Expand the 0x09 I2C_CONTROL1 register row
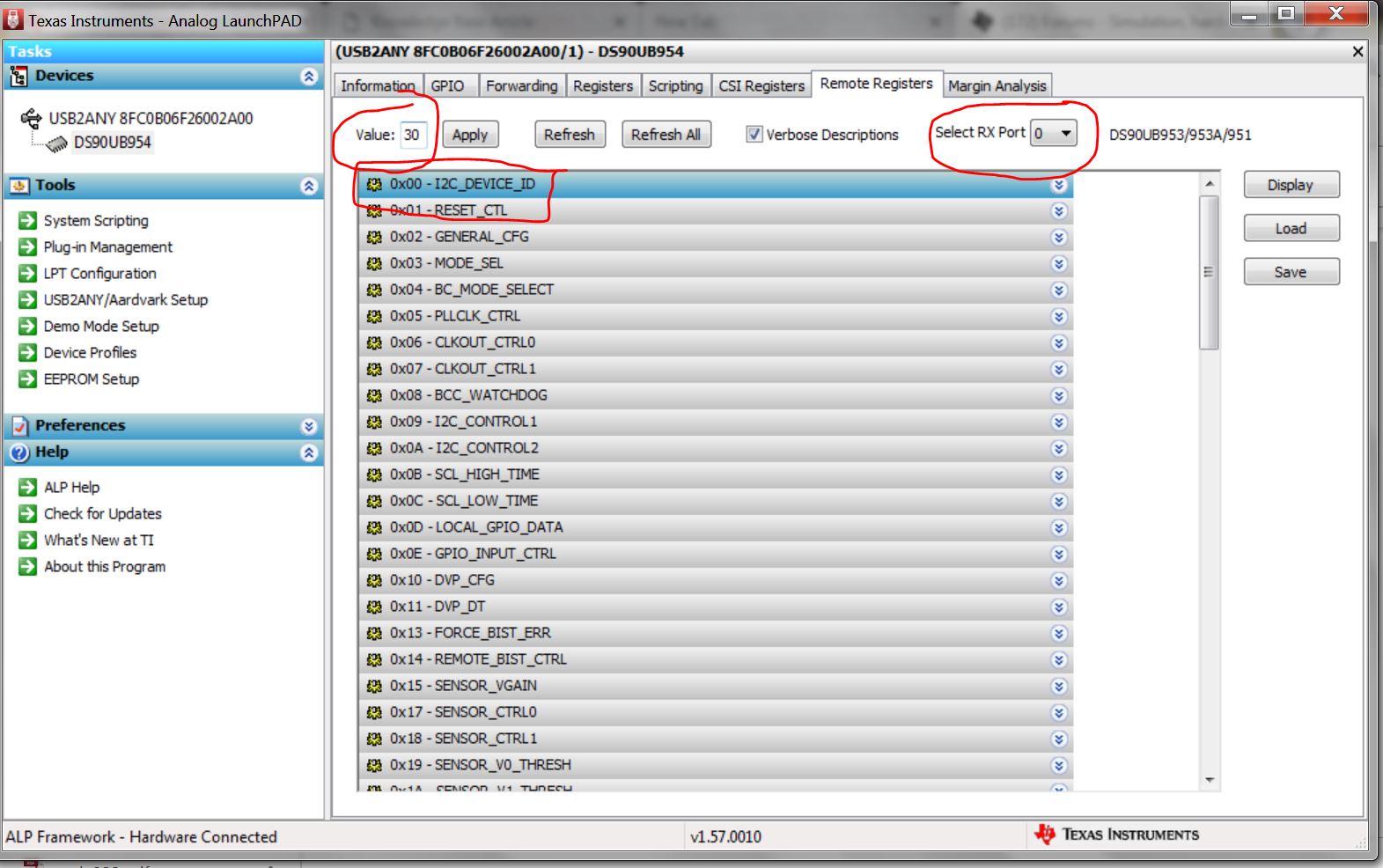Viewport: 1383px width, 868px height. [x=1059, y=423]
